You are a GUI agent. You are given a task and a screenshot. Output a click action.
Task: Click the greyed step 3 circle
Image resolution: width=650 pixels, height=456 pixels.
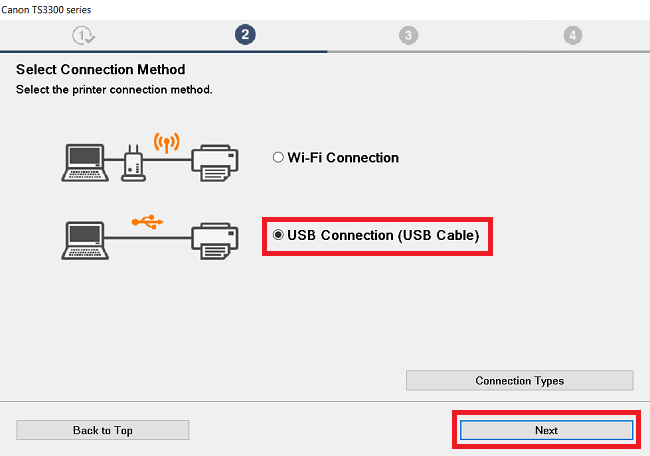pyautogui.click(x=408, y=35)
